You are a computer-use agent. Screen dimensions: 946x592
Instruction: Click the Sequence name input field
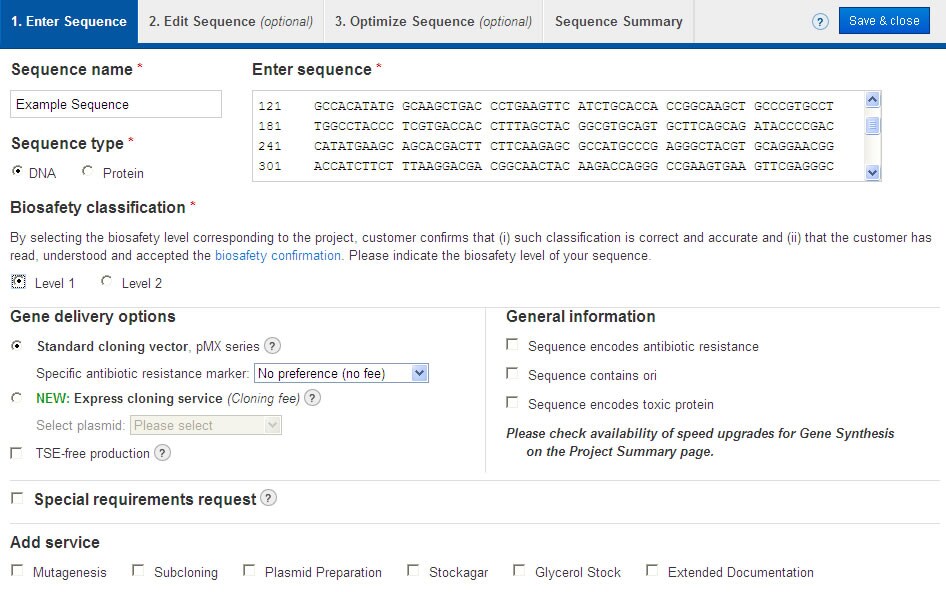[x=116, y=104]
